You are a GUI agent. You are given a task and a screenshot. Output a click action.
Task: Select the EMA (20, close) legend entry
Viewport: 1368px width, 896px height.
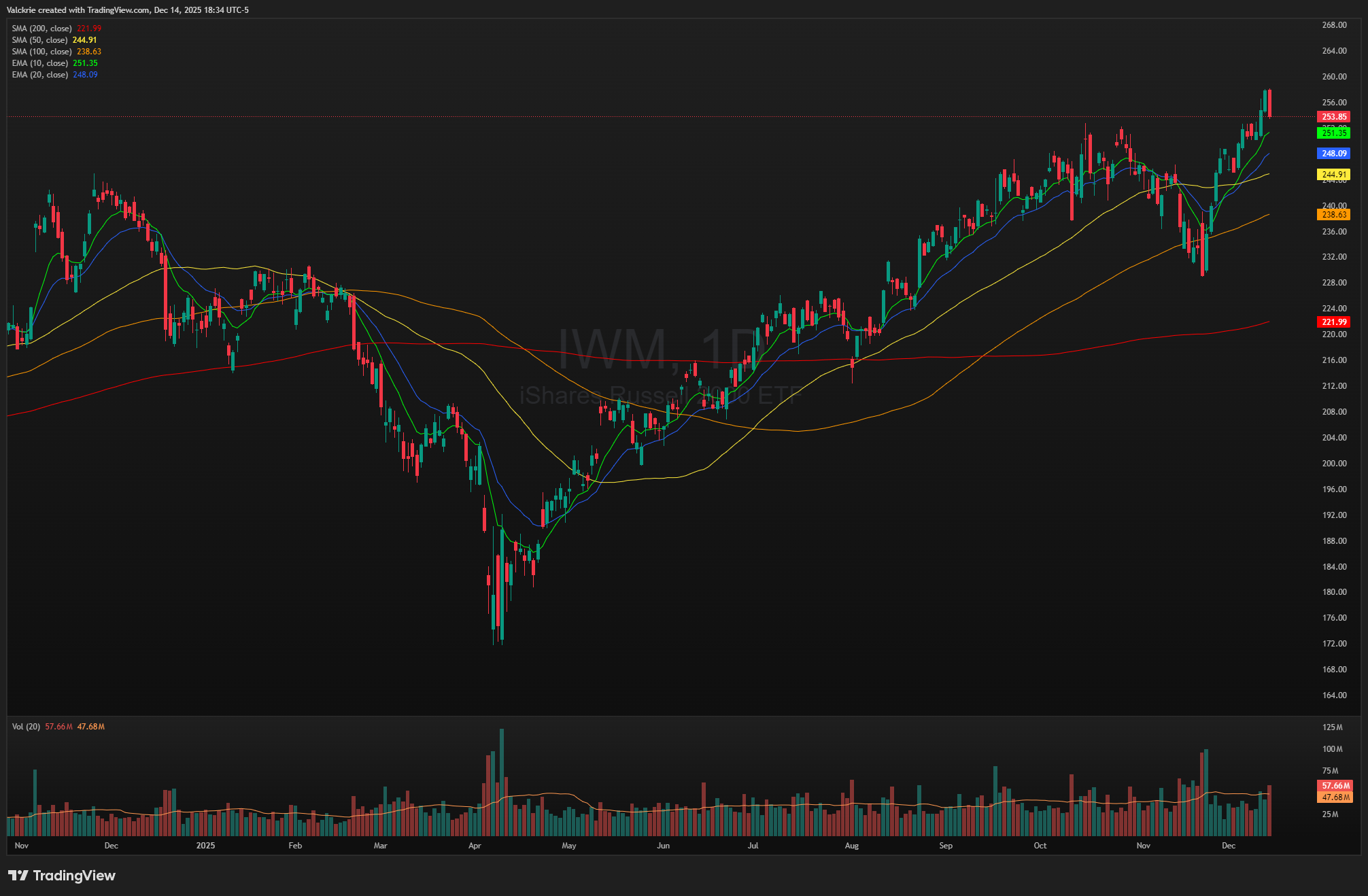pyautogui.click(x=40, y=75)
